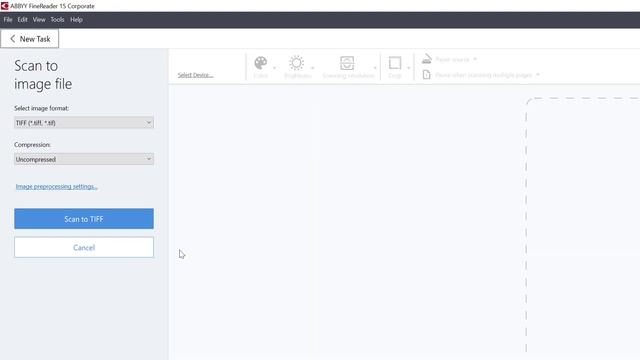This screenshot has height=360, width=640.
Task: Click the multiple pages pause icon
Action: pos(427,75)
